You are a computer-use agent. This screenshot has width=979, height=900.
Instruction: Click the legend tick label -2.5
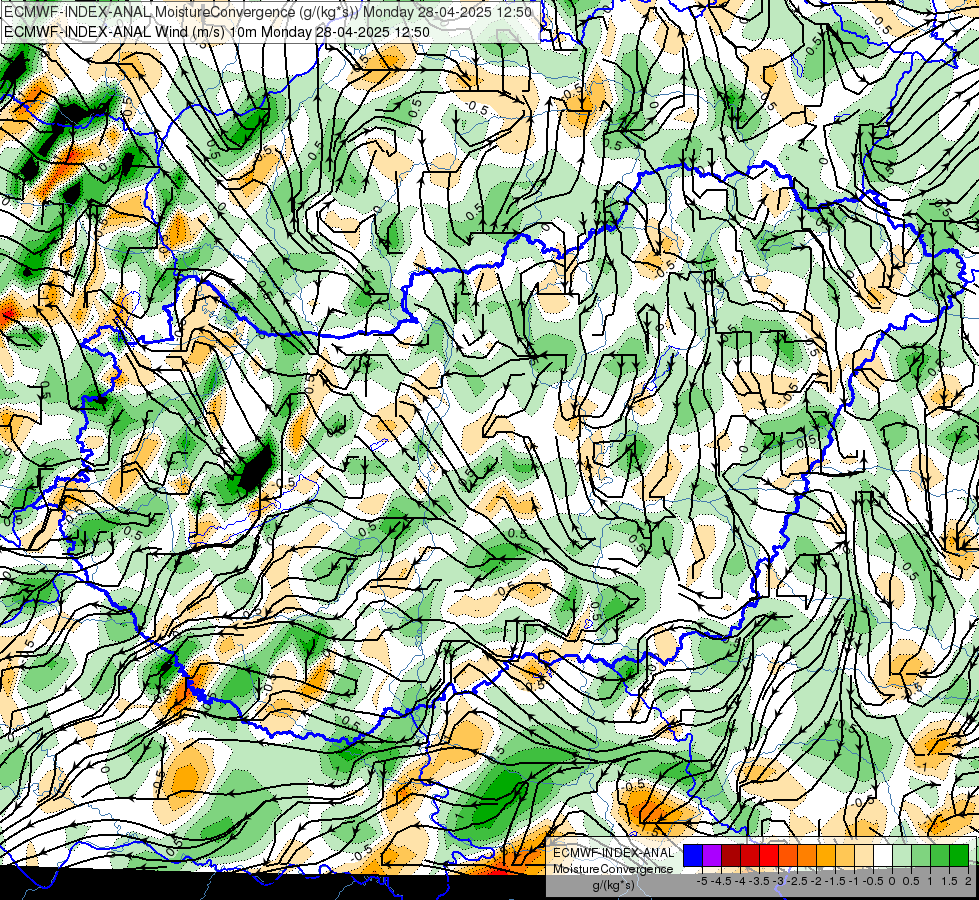[797, 881]
